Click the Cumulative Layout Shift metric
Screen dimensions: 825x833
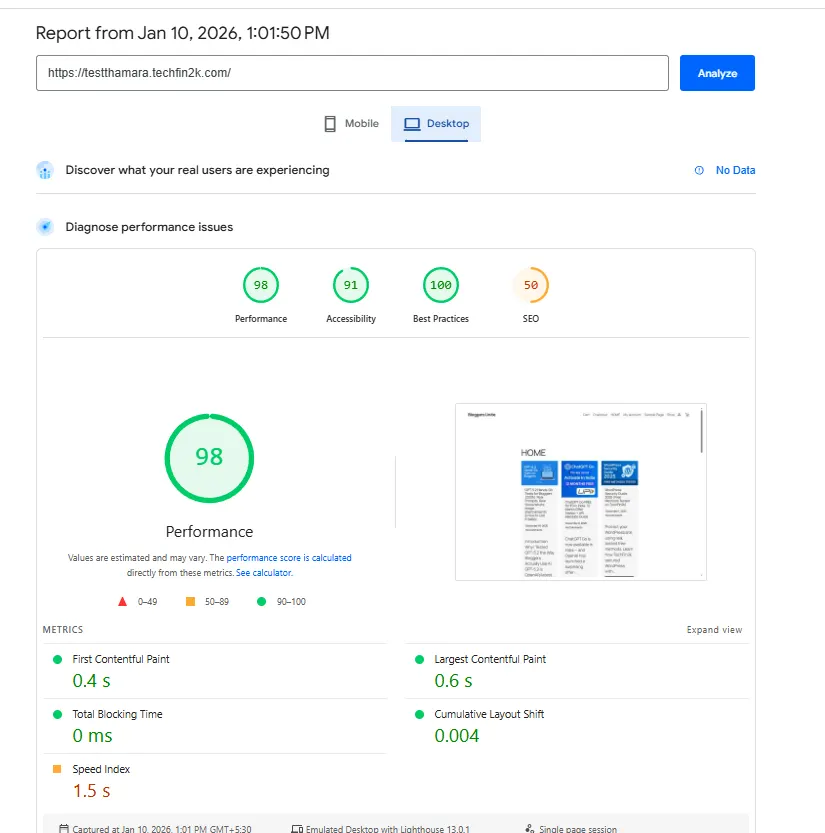pyautogui.click(x=577, y=726)
